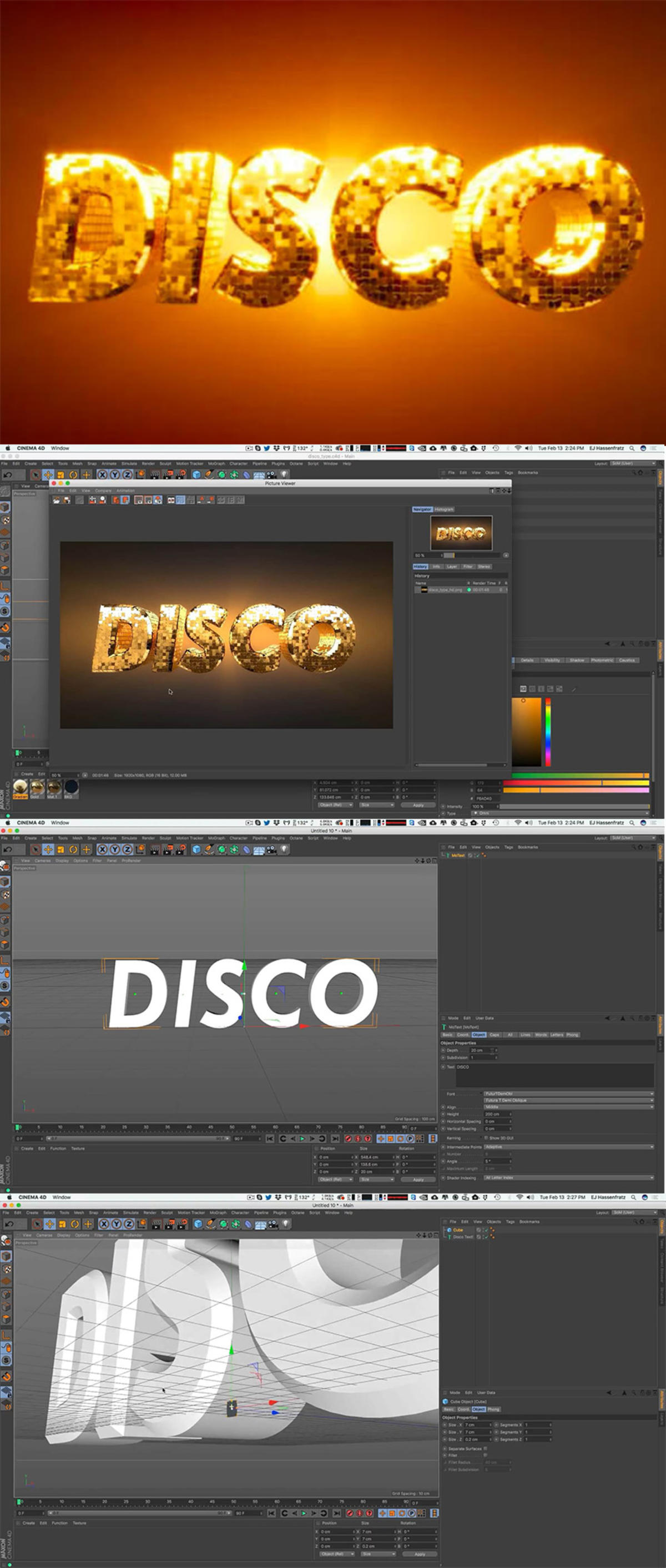Select the Rotate tool in the MoText scene toolbar

pyautogui.click(x=73, y=849)
